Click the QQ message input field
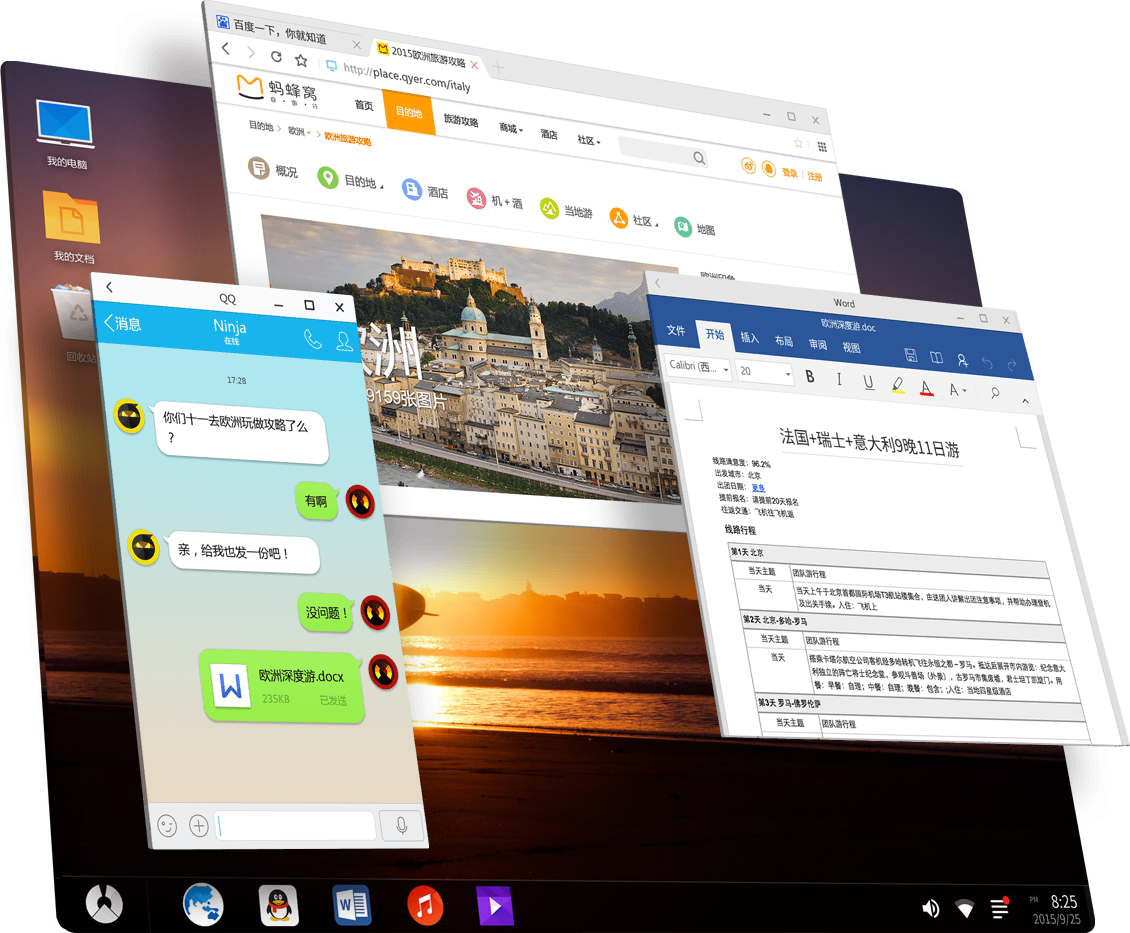 coord(295,826)
